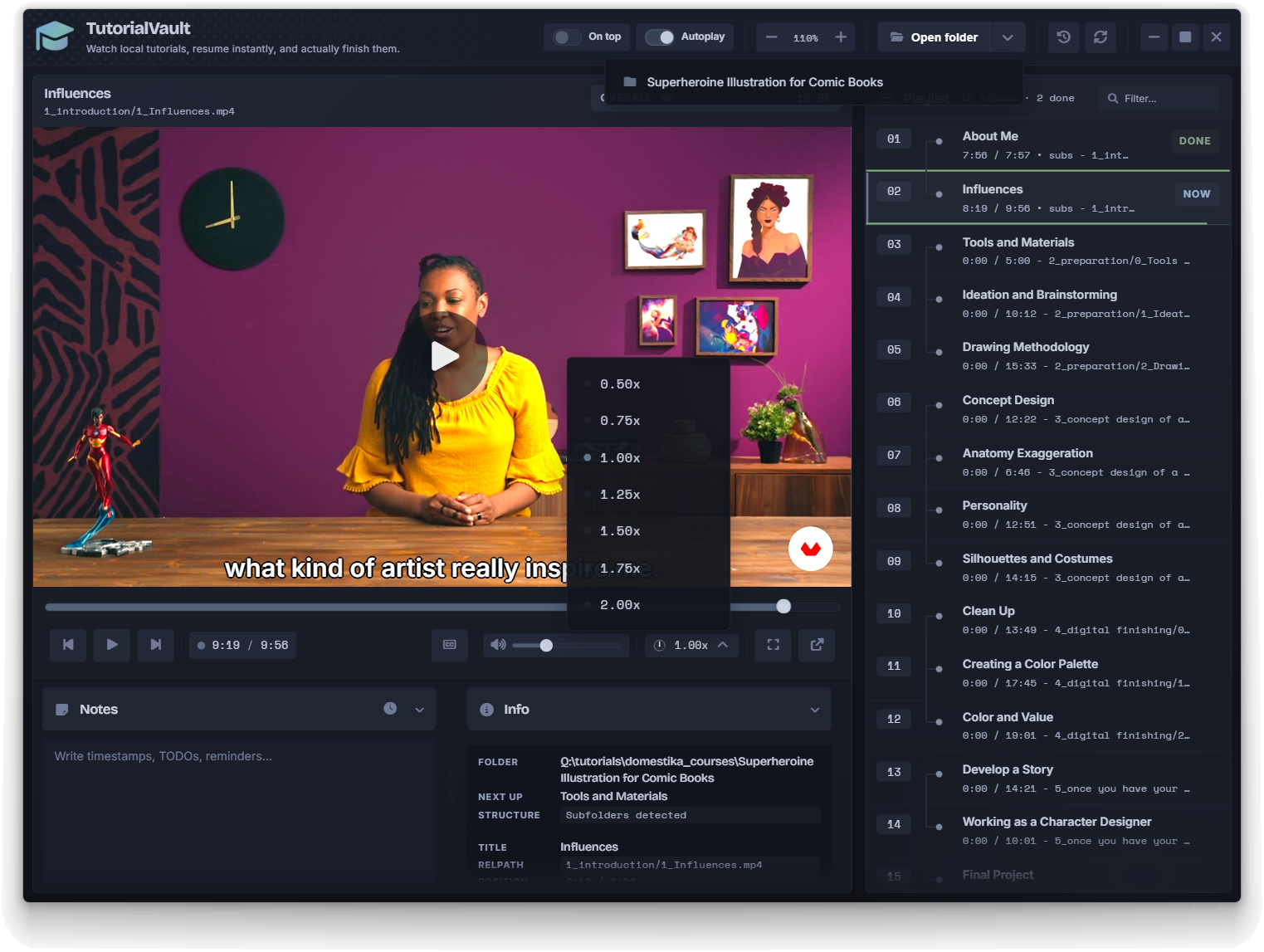Toggle the Autoplay switch
Viewport: 1264px width, 952px height.
(x=660, y=37)
